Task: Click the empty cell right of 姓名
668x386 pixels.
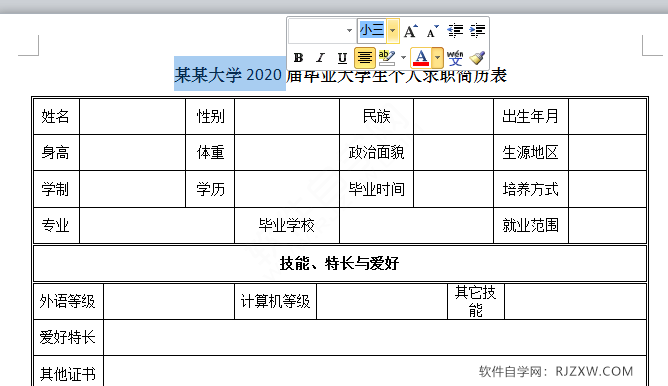Action: coord(132,116)
